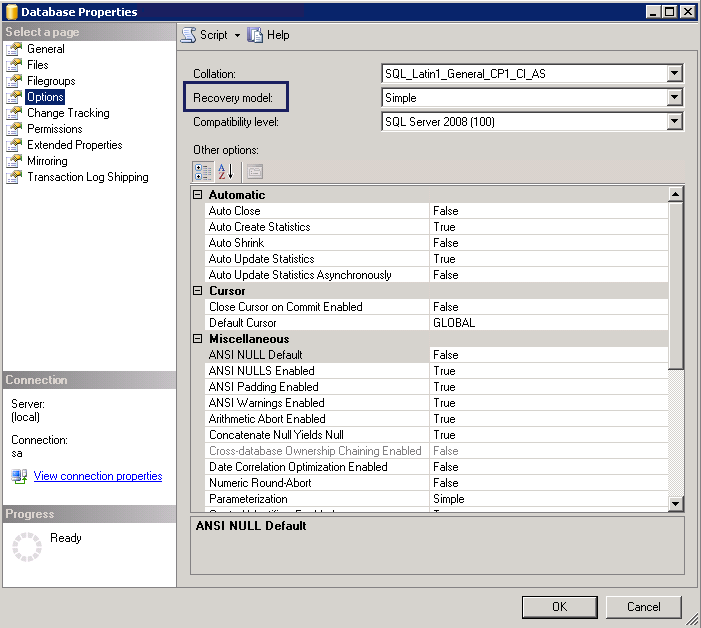Screen dimensions: 701x628
Task: Select the Arithmetic Abort Enabled row
Action: (x=436, y=419)
